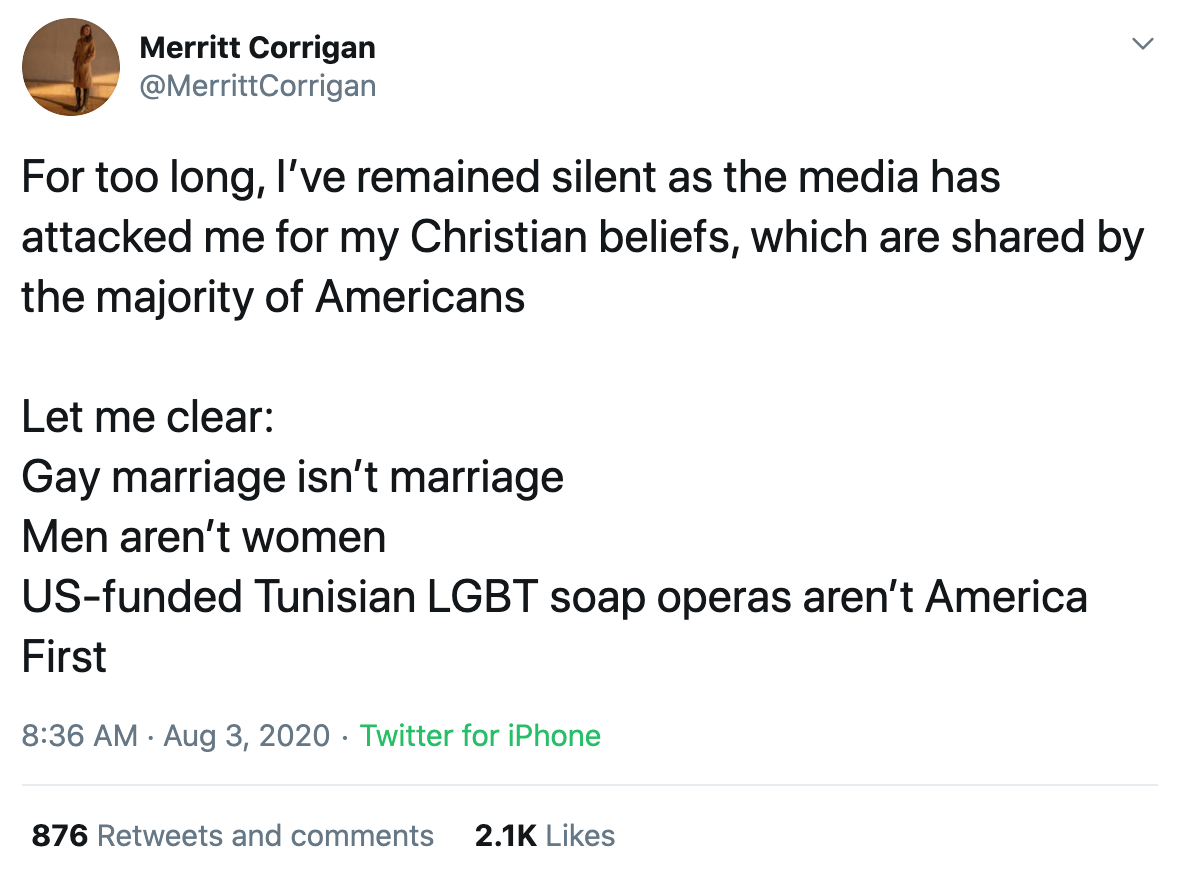
Task: Select the 'Men aren't women' line
Action: [x=204, y=537]
